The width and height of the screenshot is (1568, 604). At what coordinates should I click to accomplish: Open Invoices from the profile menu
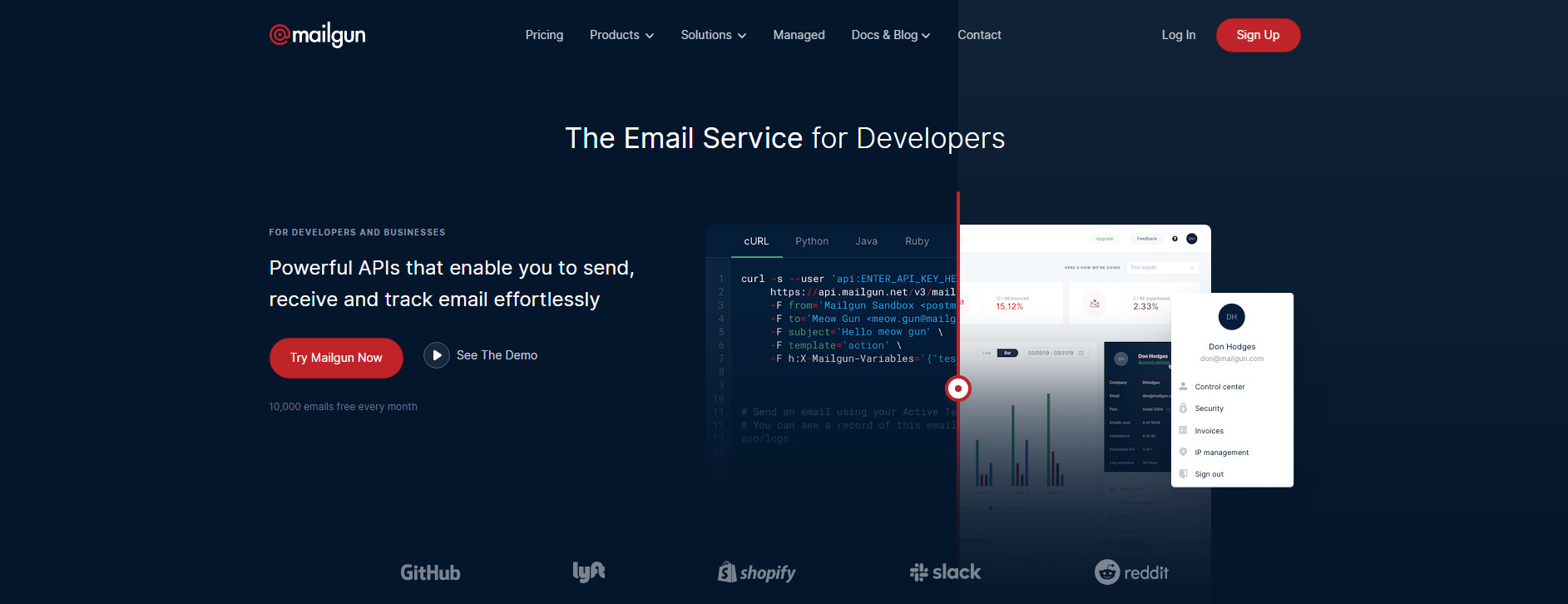coord(1209,431)
